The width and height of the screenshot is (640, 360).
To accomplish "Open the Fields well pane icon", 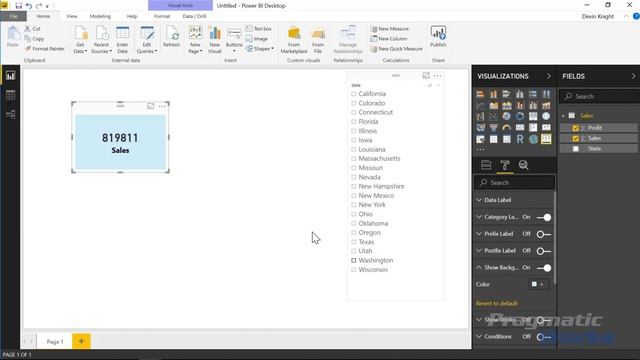I will pos(486,165).
